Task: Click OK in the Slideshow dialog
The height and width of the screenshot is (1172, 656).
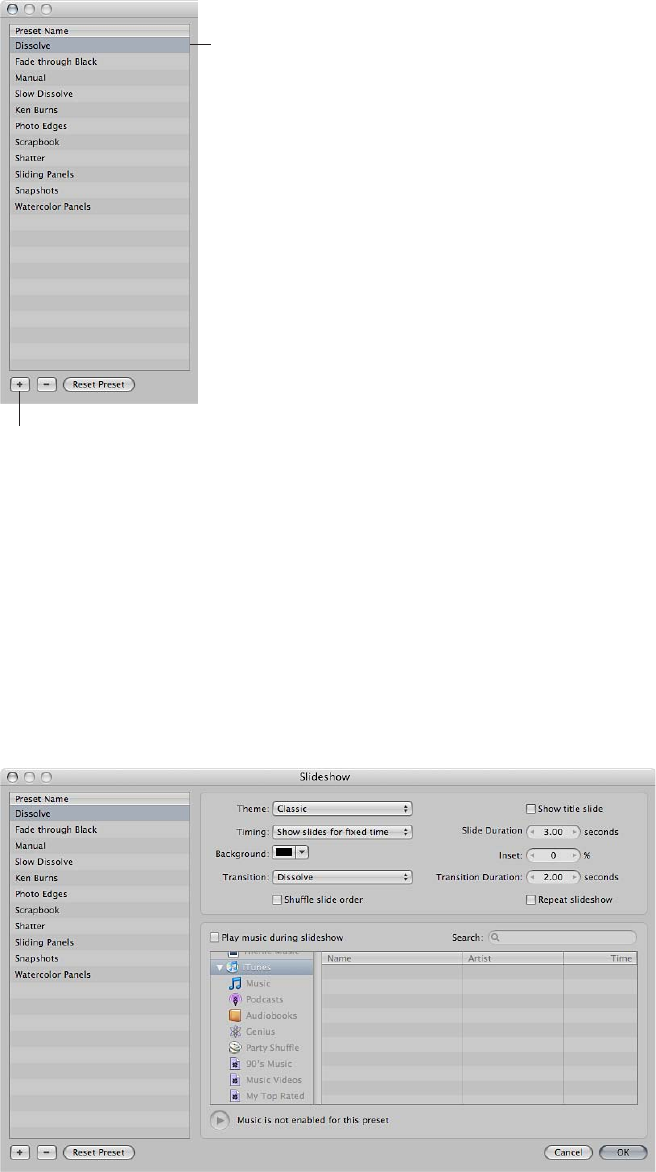Action: [622, 1152]
